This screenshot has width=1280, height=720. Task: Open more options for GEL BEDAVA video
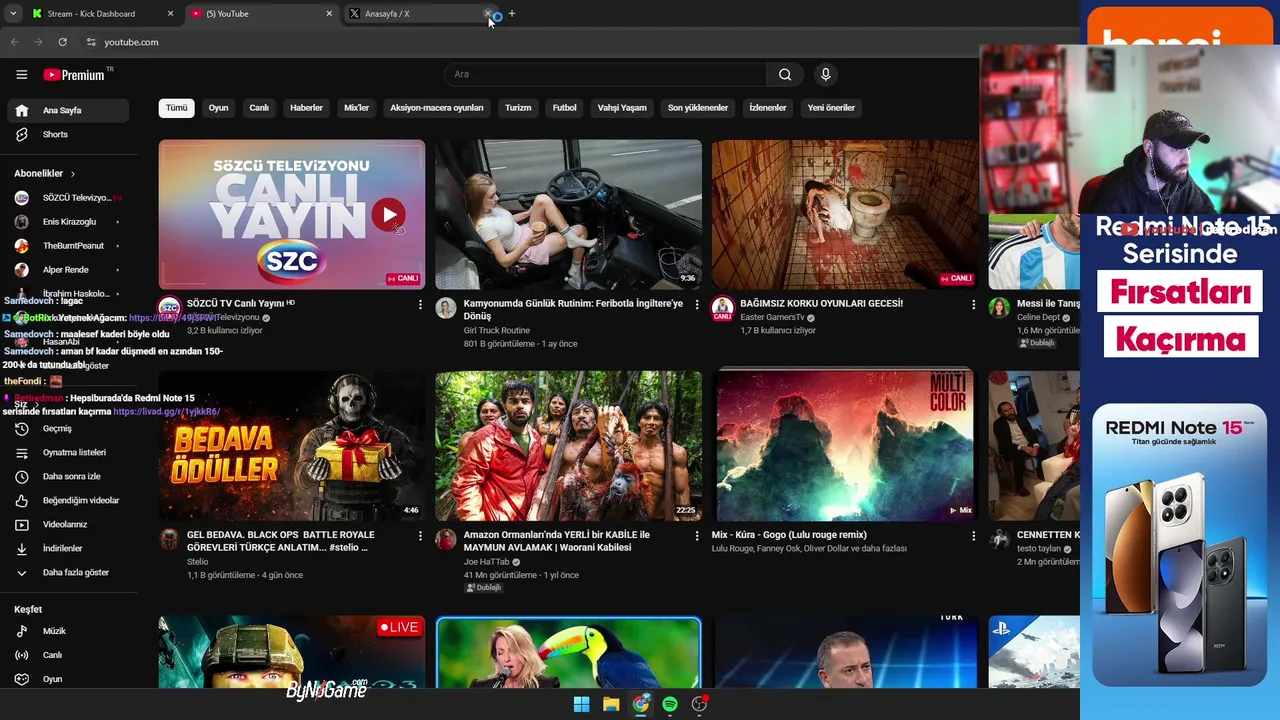click(x=420, y=536)
